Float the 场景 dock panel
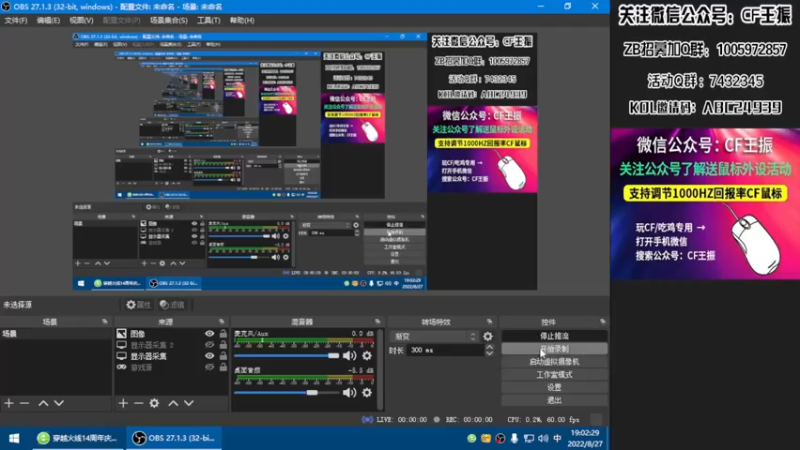Viewport: 800px width, 450px height. click(x=105, y=322)
